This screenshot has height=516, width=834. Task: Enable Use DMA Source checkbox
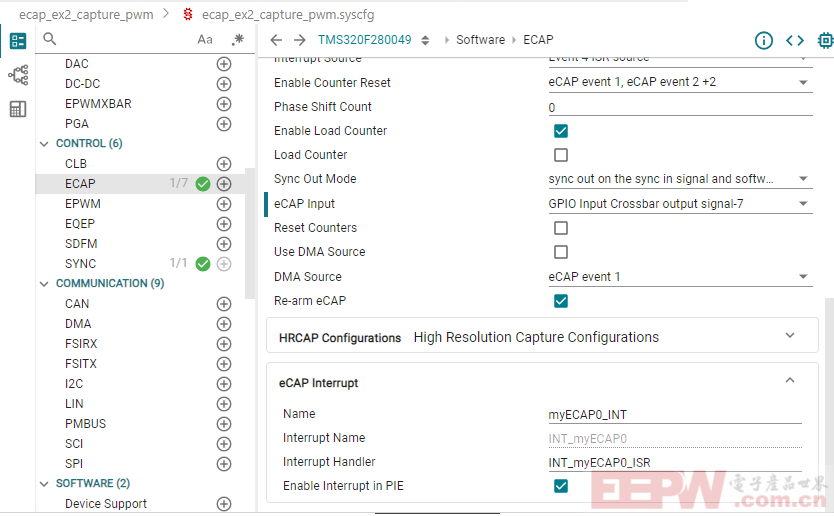pyautogui.click(x=561, y=252)
